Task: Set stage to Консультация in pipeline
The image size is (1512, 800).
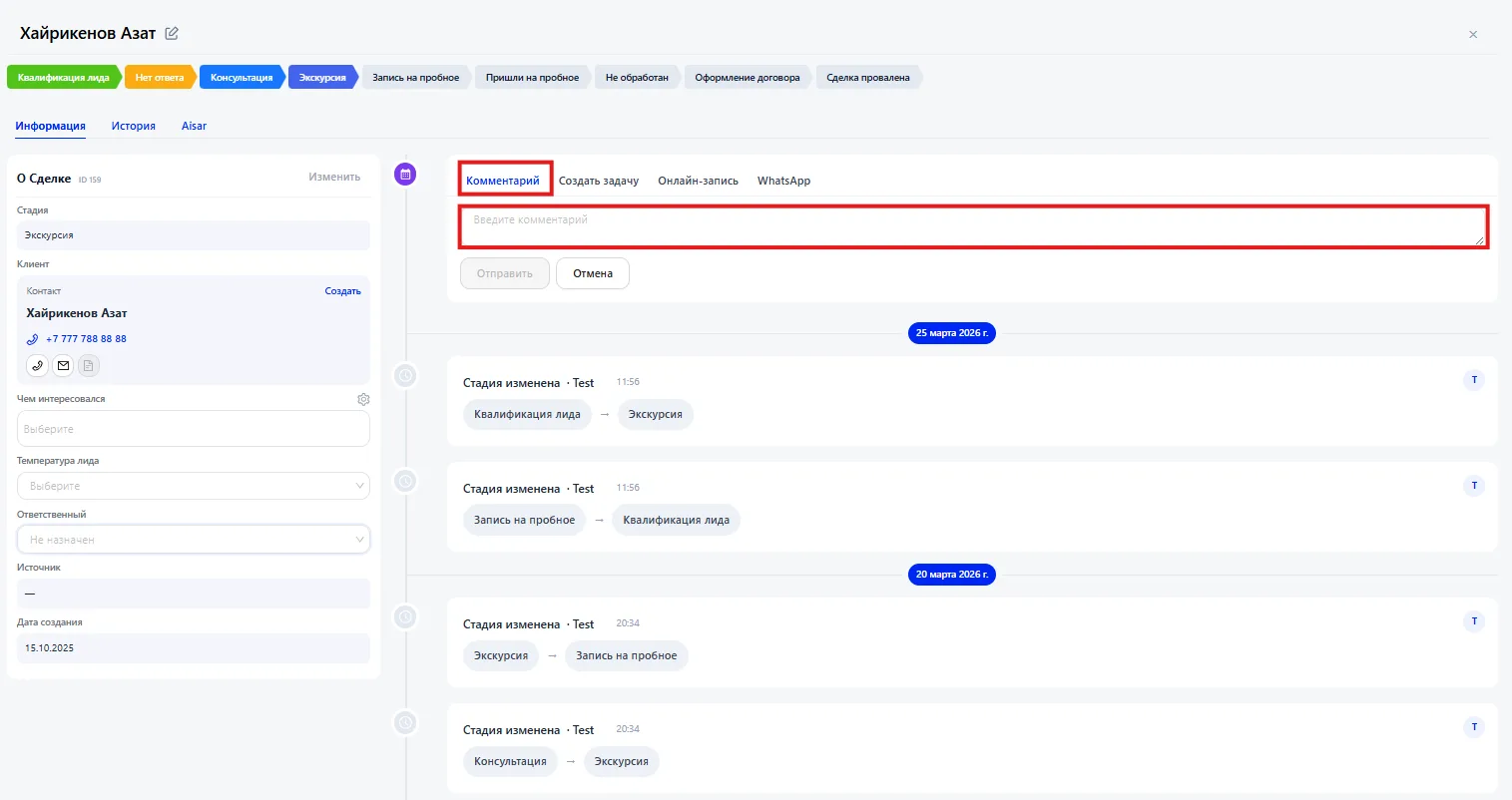Action: 242,78
